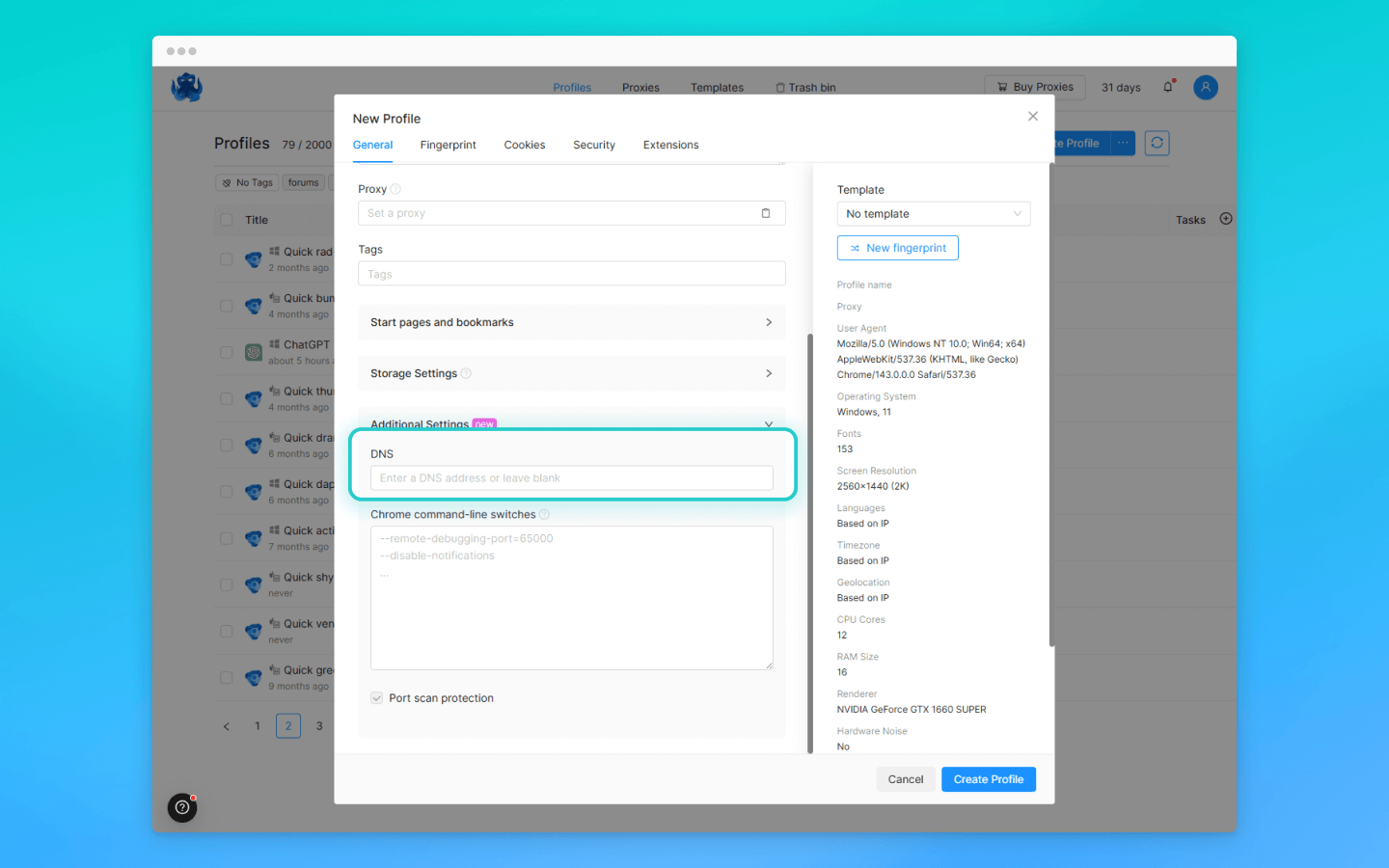
Task: Click the ChatGPT profile avatar icon
Action: point(254,352)
